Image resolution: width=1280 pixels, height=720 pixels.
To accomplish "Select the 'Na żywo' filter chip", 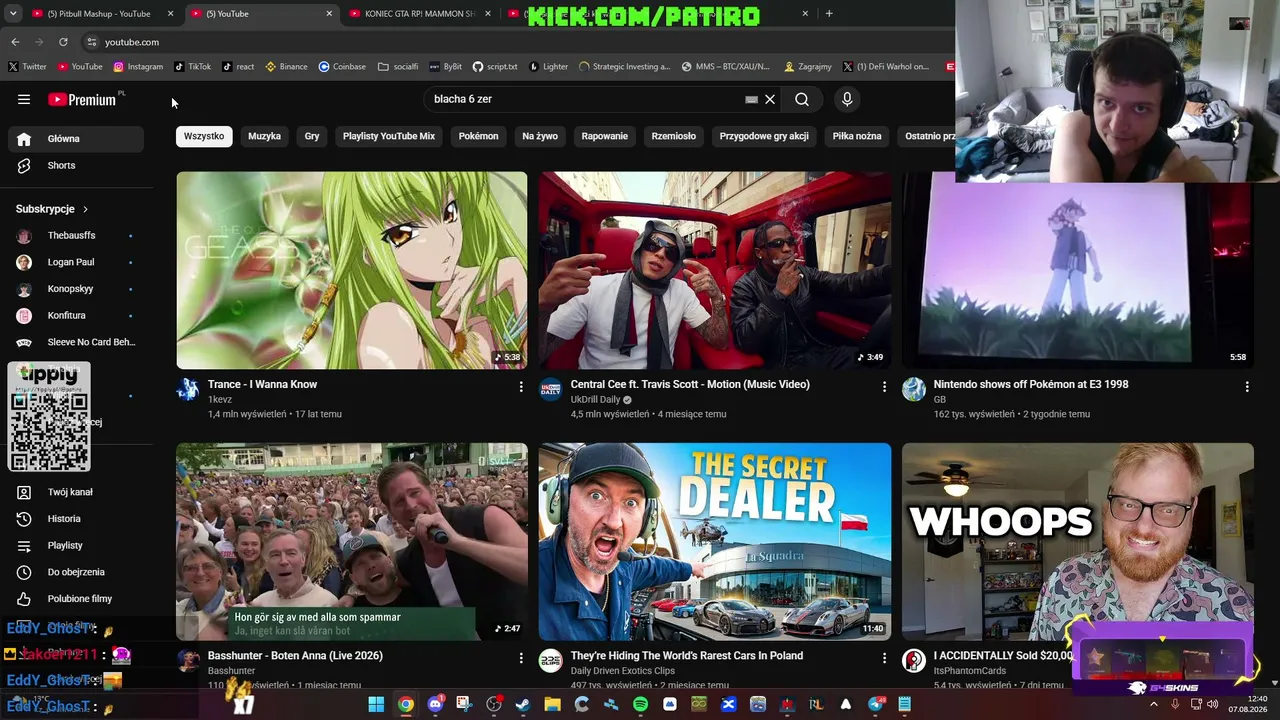I will click(x=540, y=136).
